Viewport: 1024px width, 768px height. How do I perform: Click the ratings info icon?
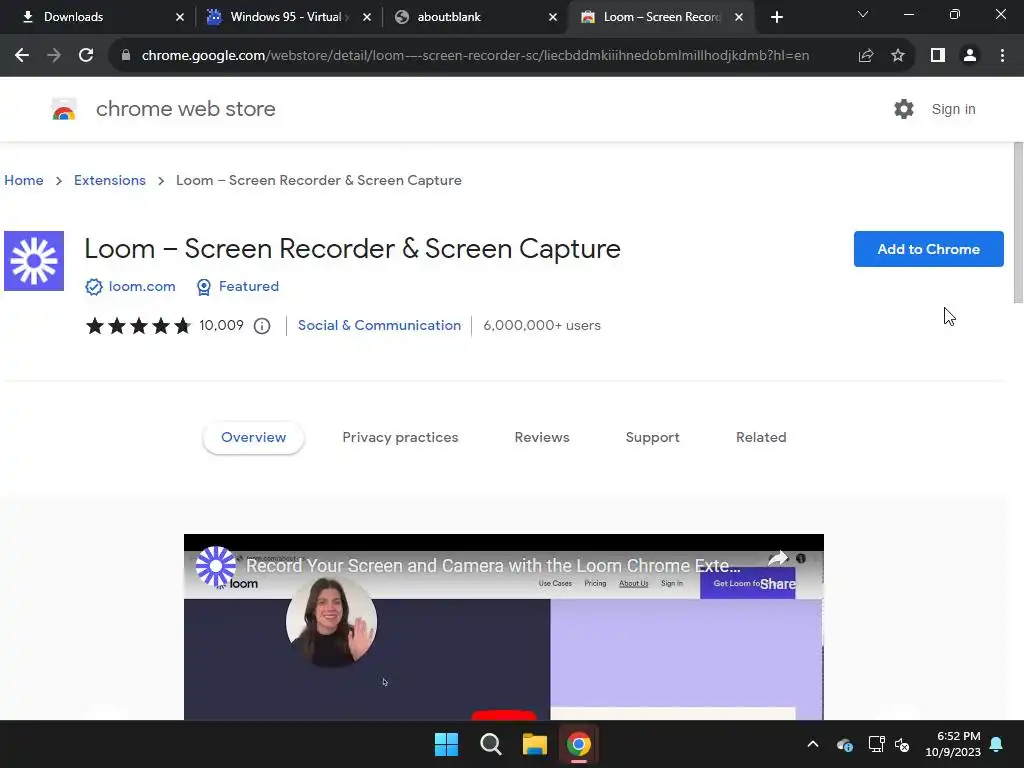[x=262, y=326]
